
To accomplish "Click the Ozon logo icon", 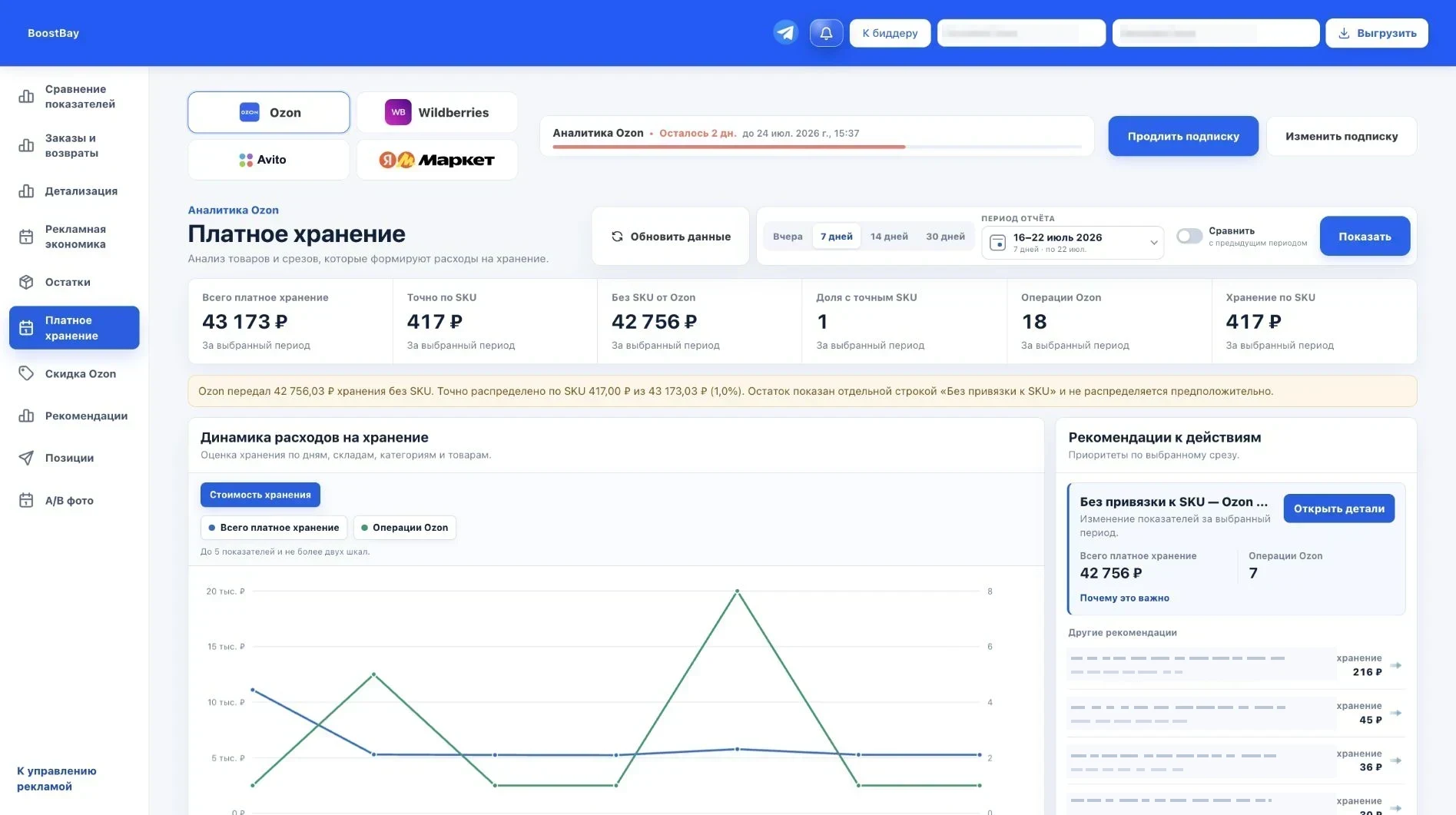I will [x=250, y=112].
